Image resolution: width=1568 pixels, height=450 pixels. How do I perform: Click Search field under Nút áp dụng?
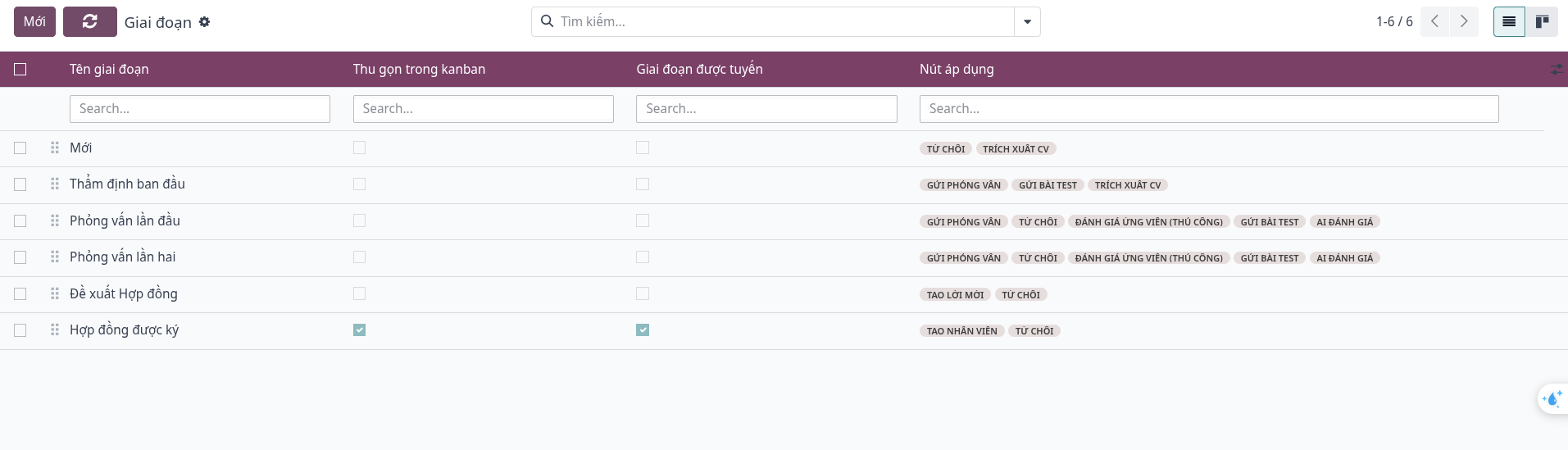pyautogui.click(x=1209, y=109)
